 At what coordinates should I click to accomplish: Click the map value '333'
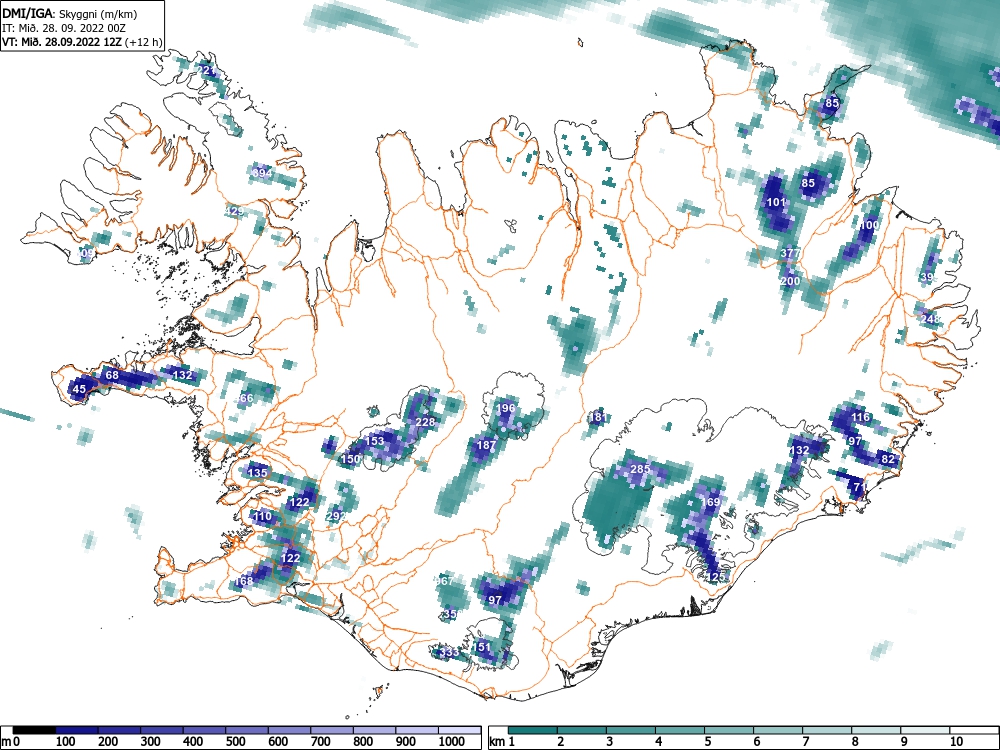point(449,652)
